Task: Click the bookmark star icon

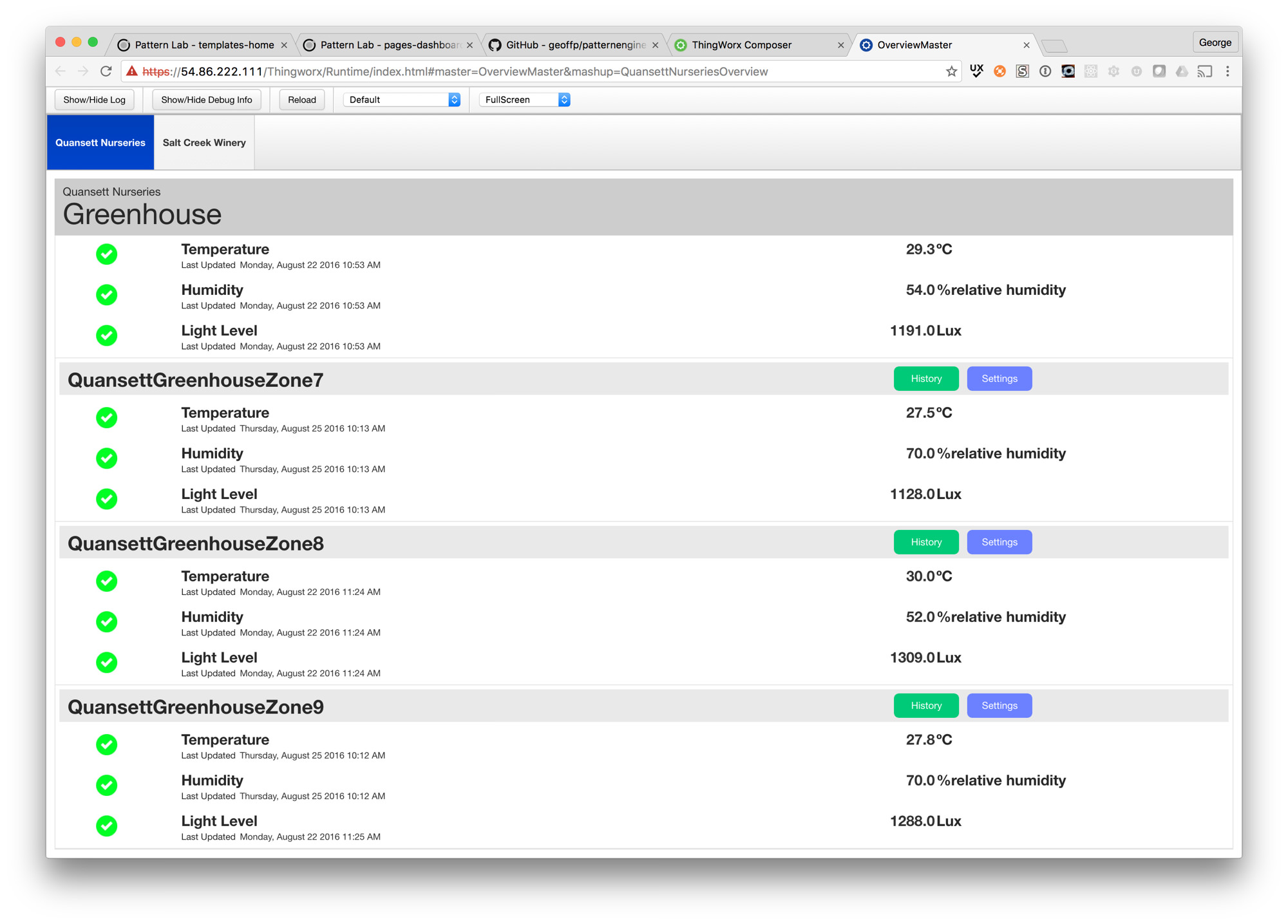Action: (951, 71)
